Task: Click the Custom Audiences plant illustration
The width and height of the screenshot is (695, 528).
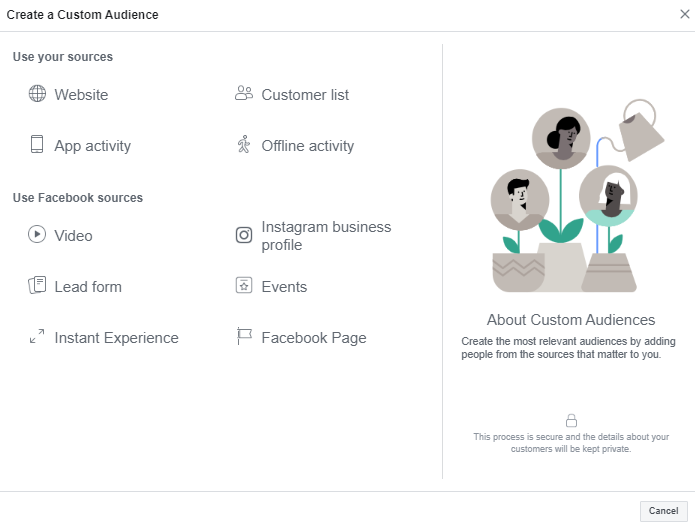Action: click(x=570, y=198)
